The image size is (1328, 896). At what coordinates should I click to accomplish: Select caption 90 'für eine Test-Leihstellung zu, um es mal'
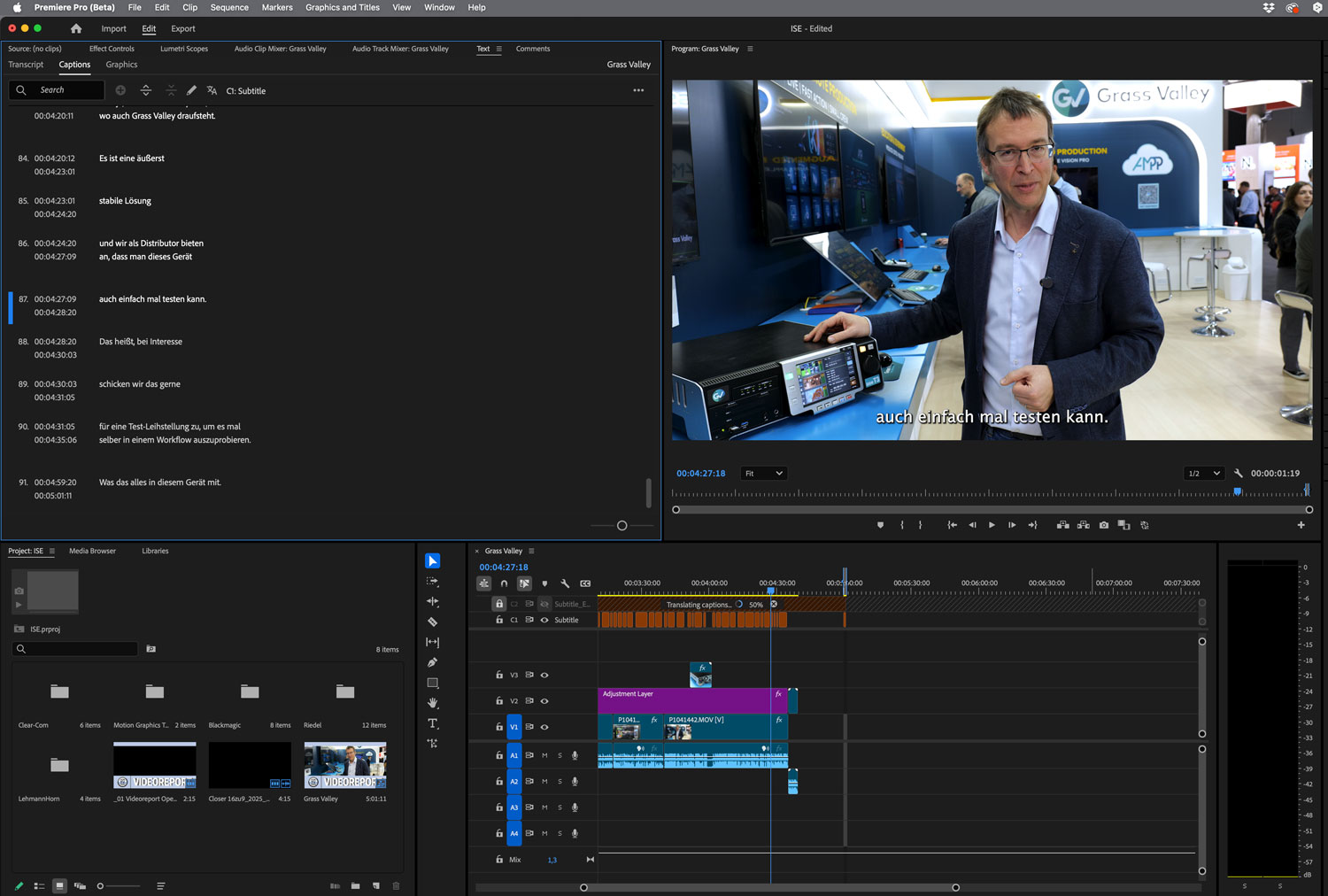[170, 427]
